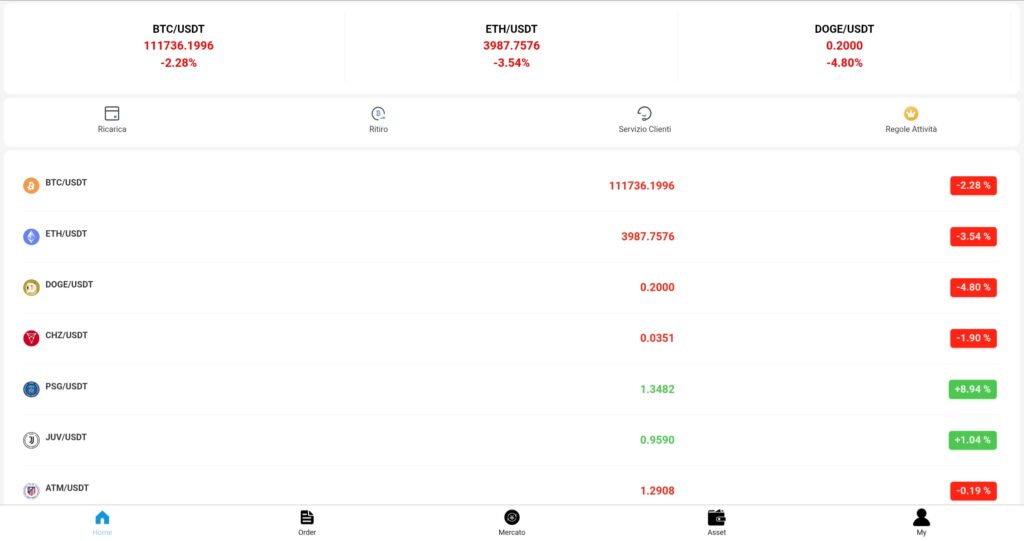The height and width of the screenshot is (541, 1024).
Task: Click the +8.94 % change badge
Action: coord(972,389)
